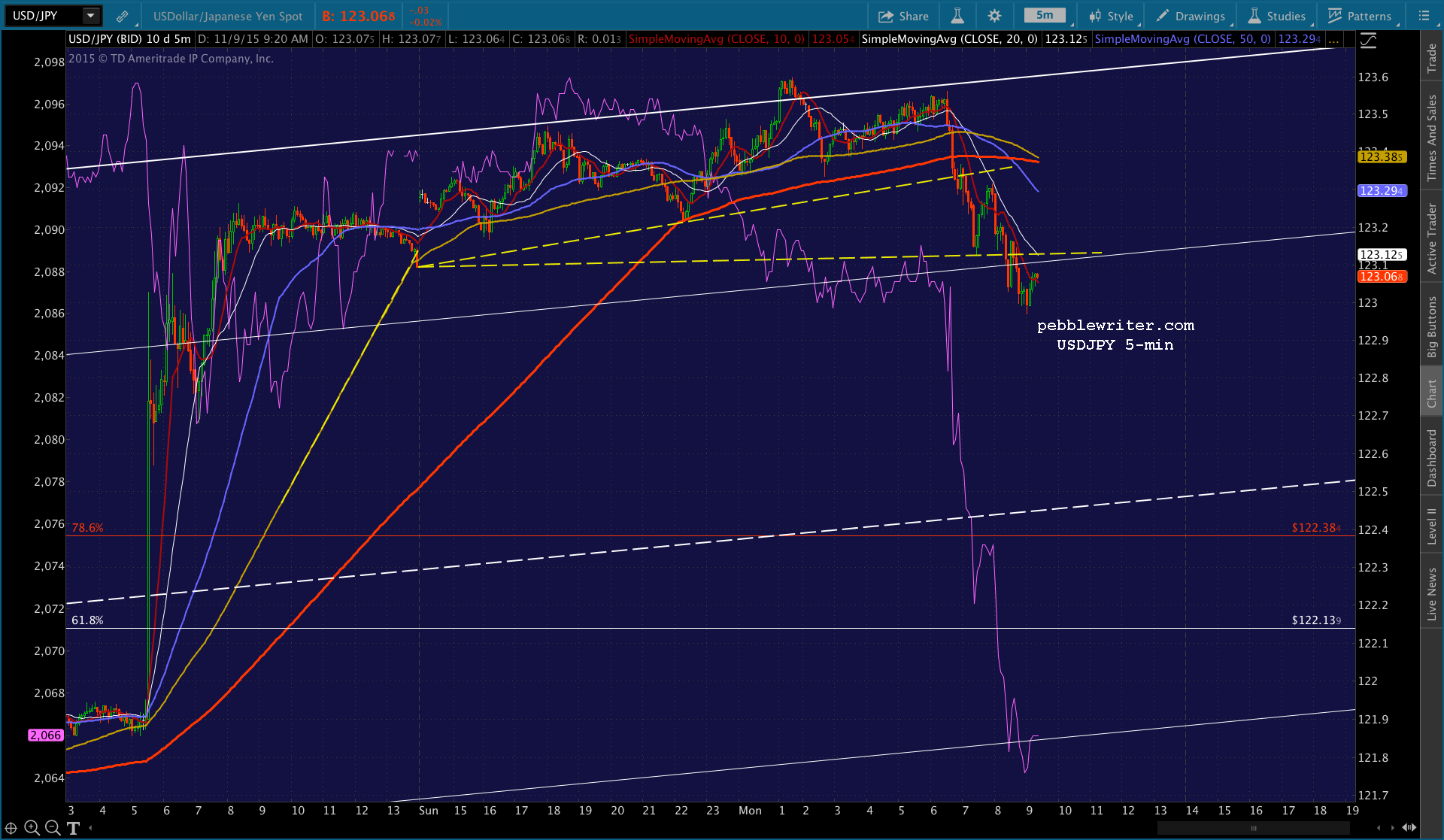Open the Drawings menu
1444x840 pixels.
point(1191,16)
